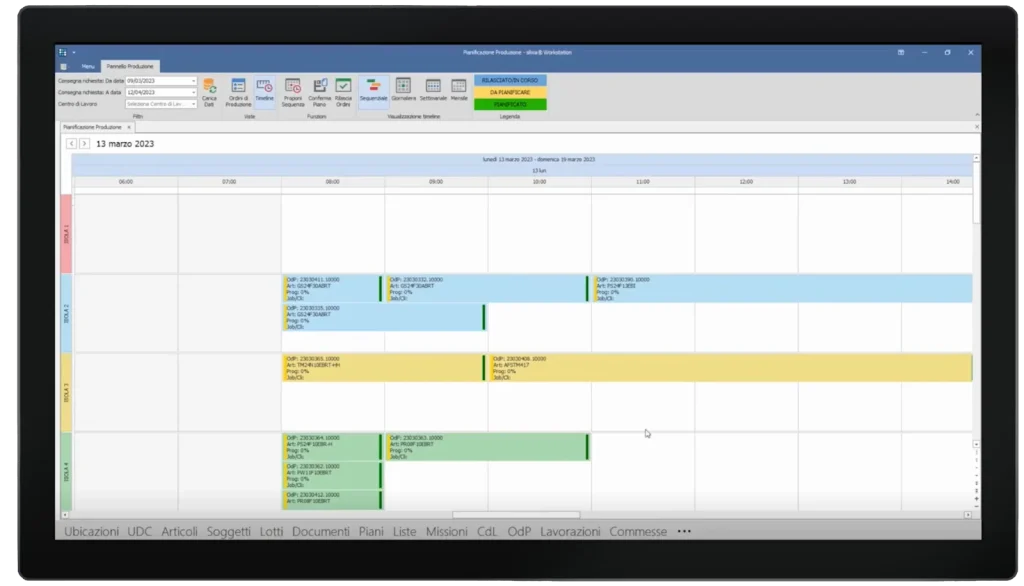The height and width of the screenshot is (586, 1024).
Task: Open Soggetti in the bottom navigation
Action: click(229, 532)
